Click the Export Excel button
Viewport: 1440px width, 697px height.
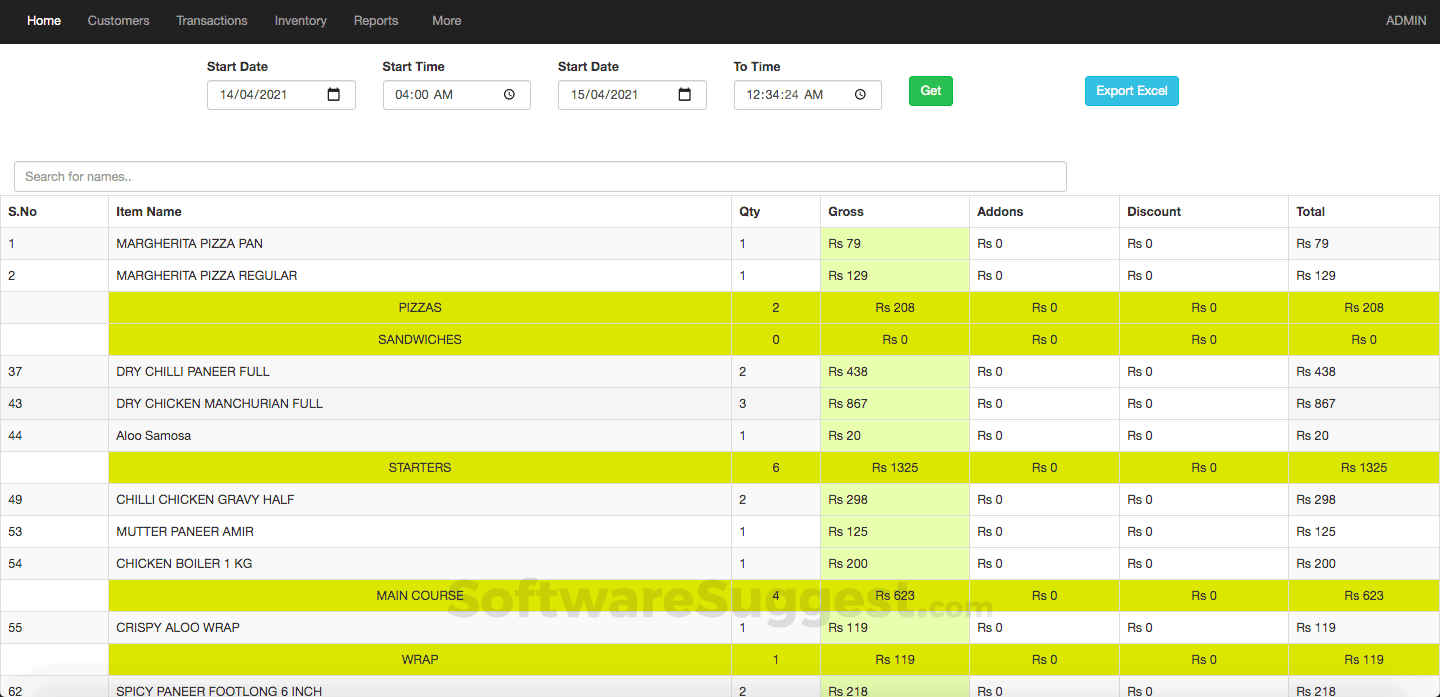point(1131,90)
